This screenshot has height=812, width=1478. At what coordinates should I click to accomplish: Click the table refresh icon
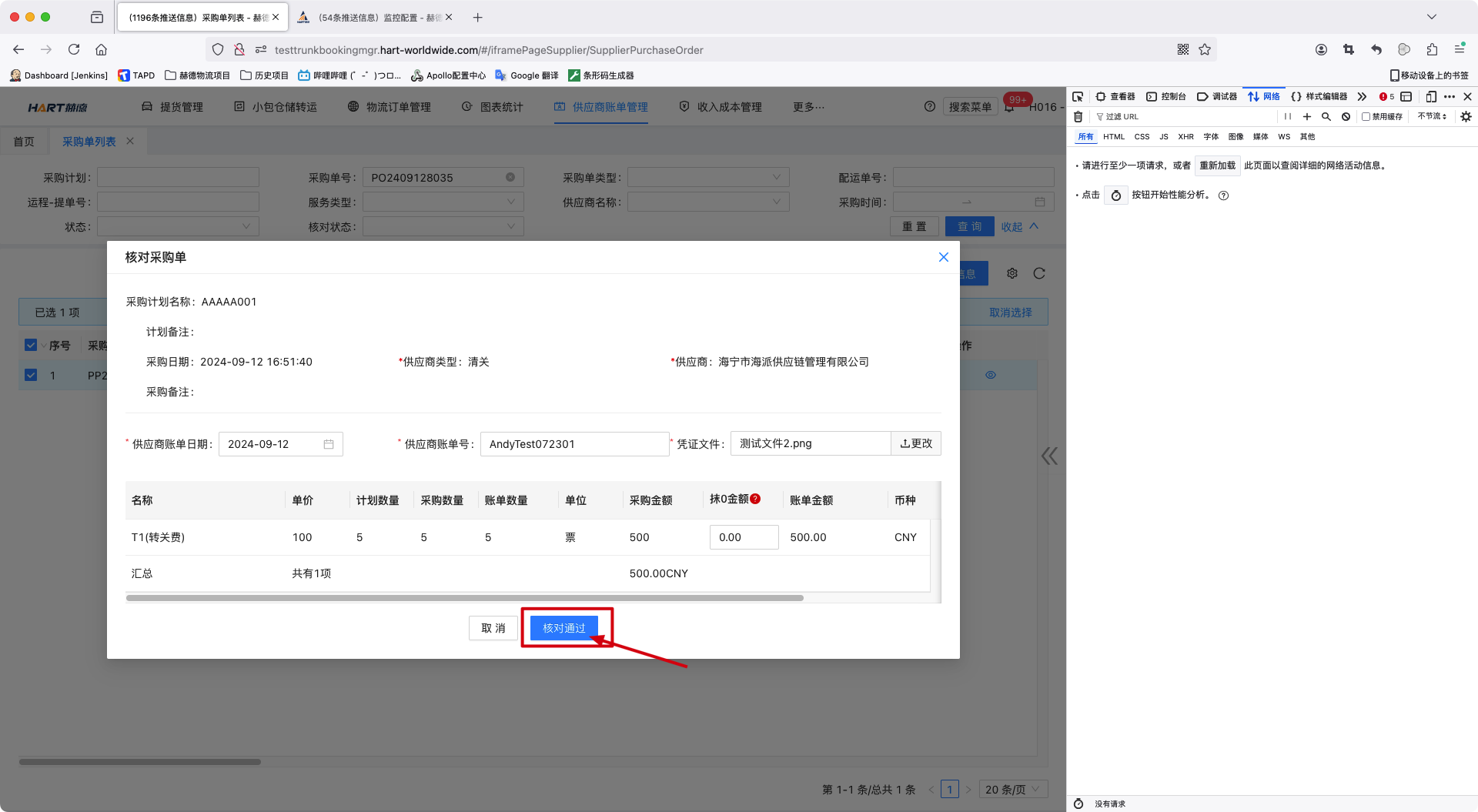(x=1039, y=273)
